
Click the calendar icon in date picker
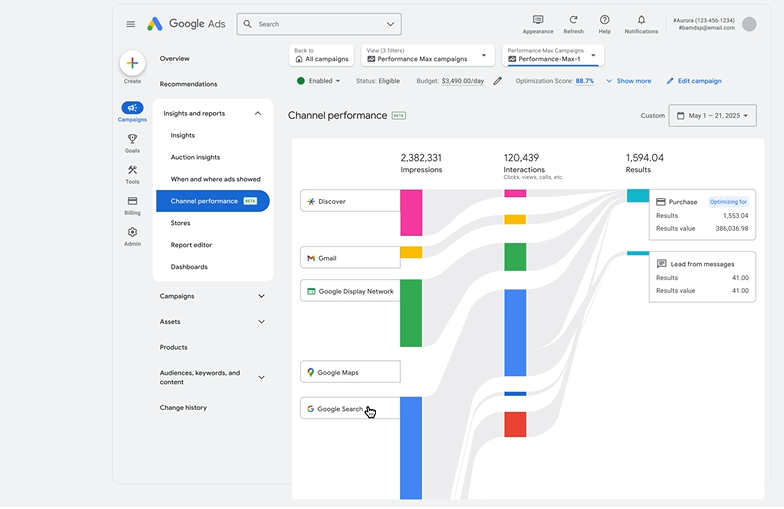pyautogui.click(x=680, y=116)
